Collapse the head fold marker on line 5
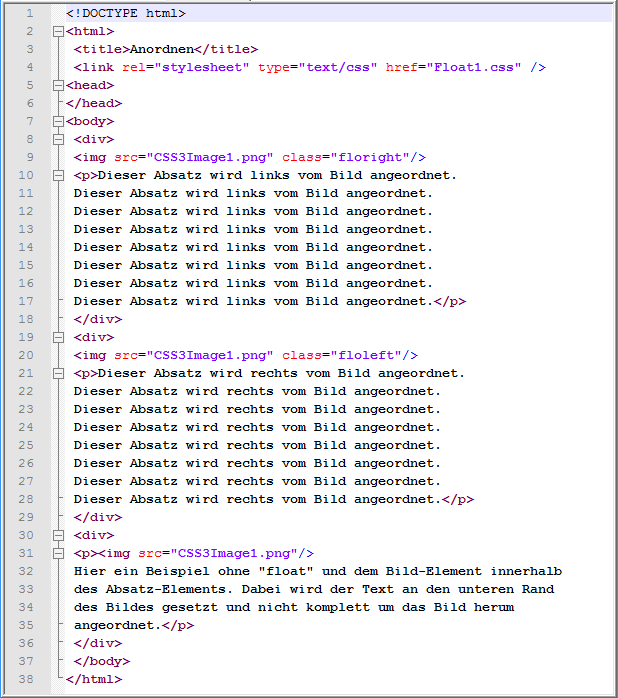The image size is (618, 698). pyautogui.click(x=58, y=85)
